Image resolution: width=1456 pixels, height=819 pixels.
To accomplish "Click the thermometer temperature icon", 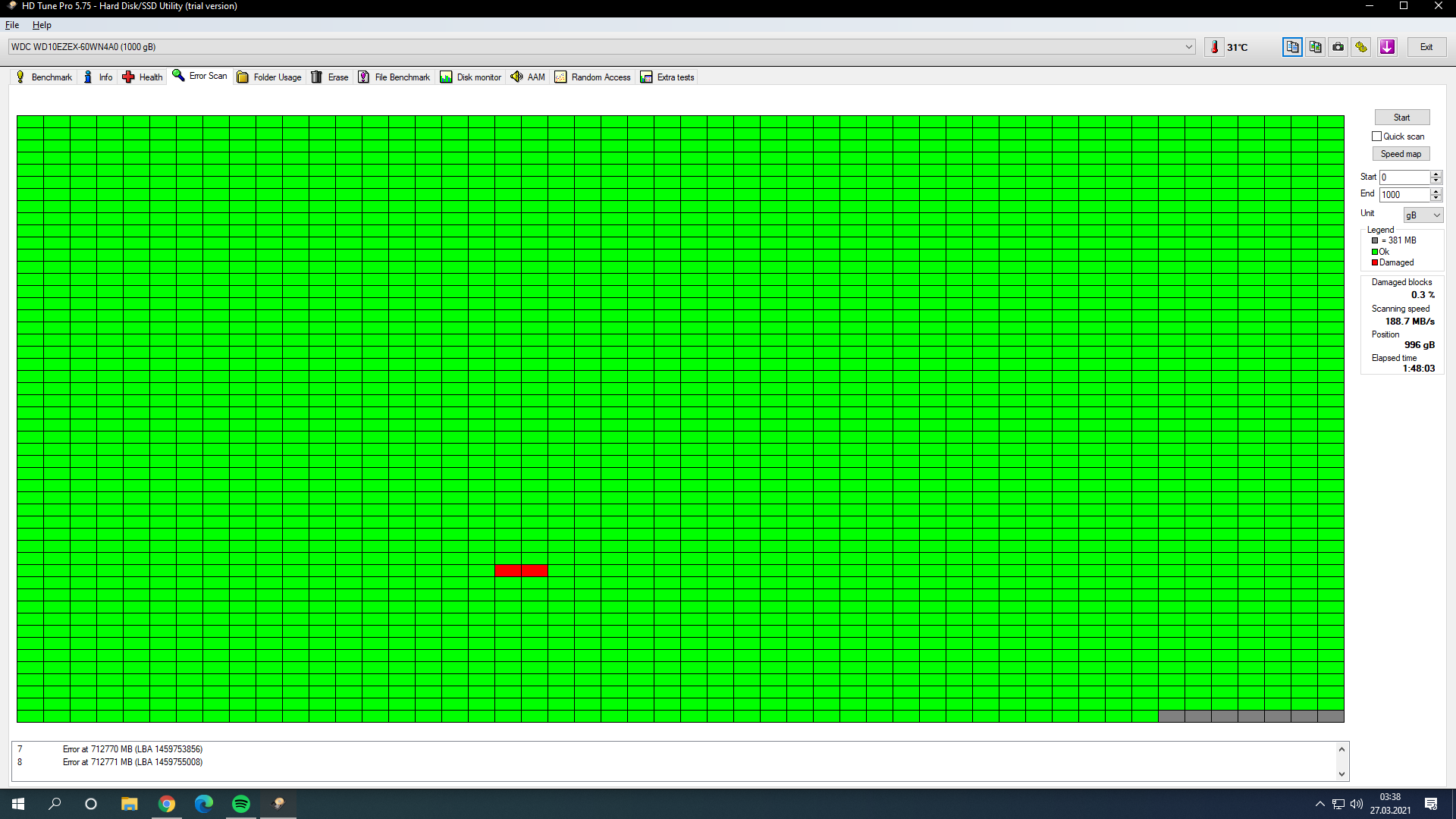I will pos(1214,47).
